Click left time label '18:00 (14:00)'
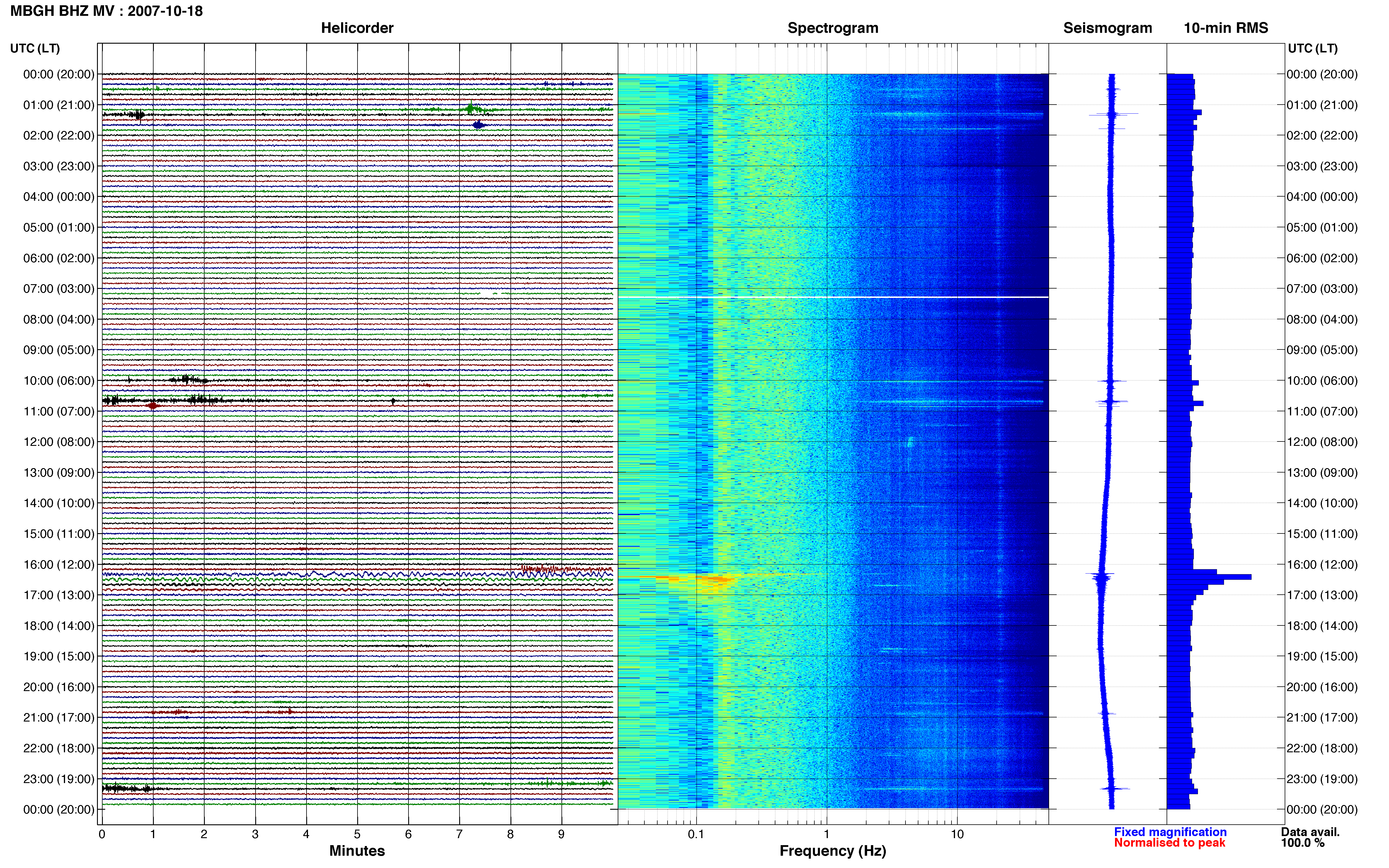Screen dimensions: 1389x868 (x=59, y=626)
